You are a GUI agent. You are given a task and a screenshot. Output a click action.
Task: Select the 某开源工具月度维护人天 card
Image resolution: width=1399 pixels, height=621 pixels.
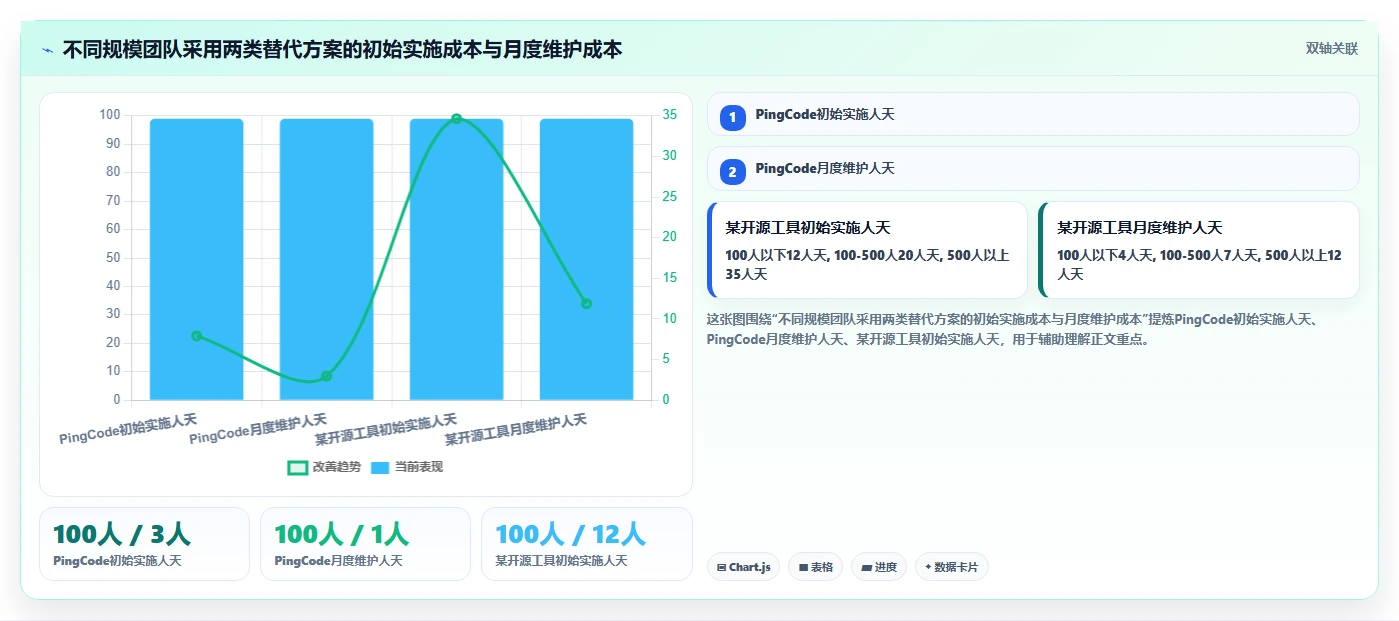coord(1199,250)
